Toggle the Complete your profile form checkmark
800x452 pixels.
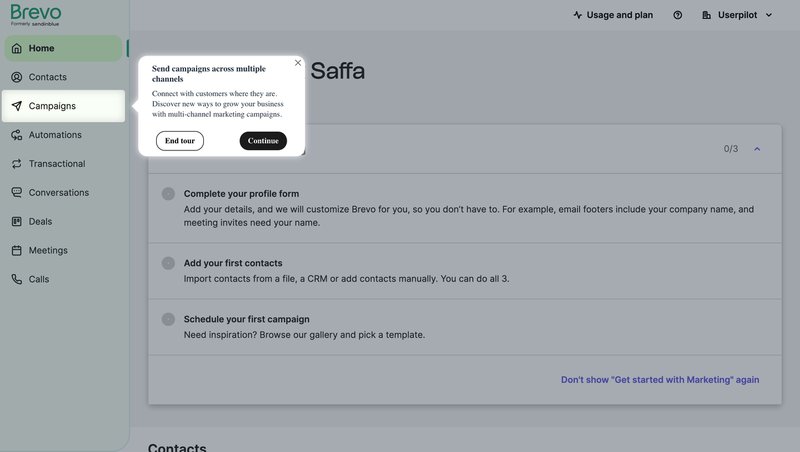168,194
